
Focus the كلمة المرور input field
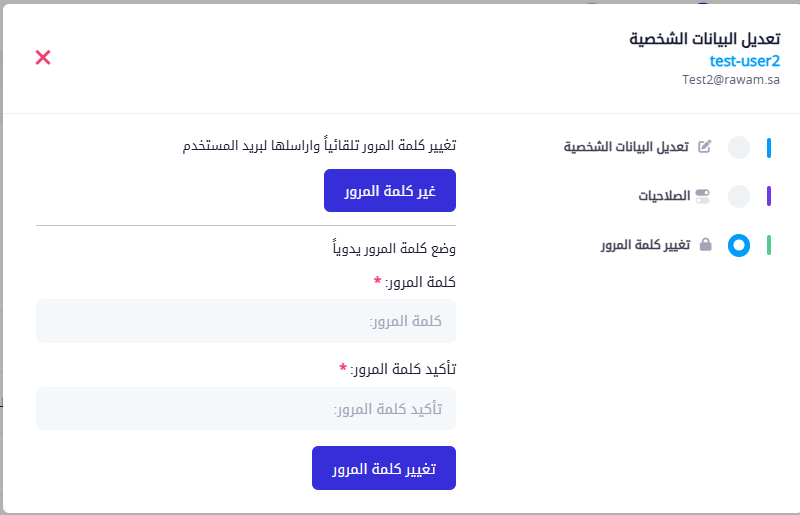[x=246, y=321]
